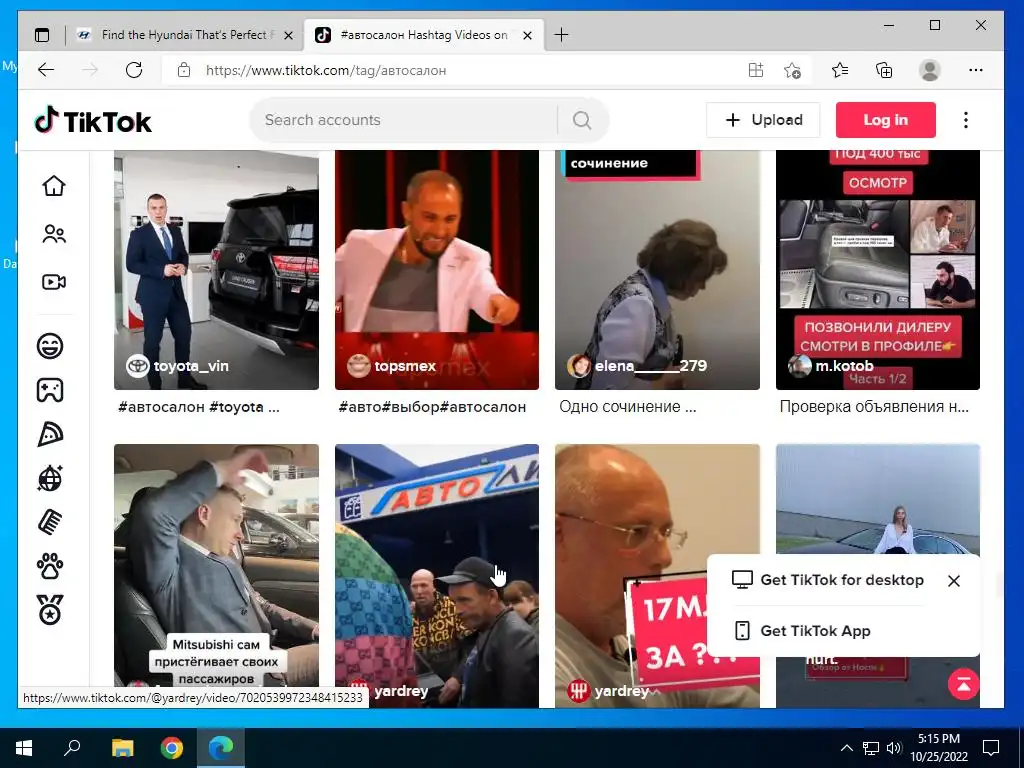The height and width of the screenshot is (768, 1024).
Task: Open the TikTok home feed icon in sidebar
Action: click(54, 186)
